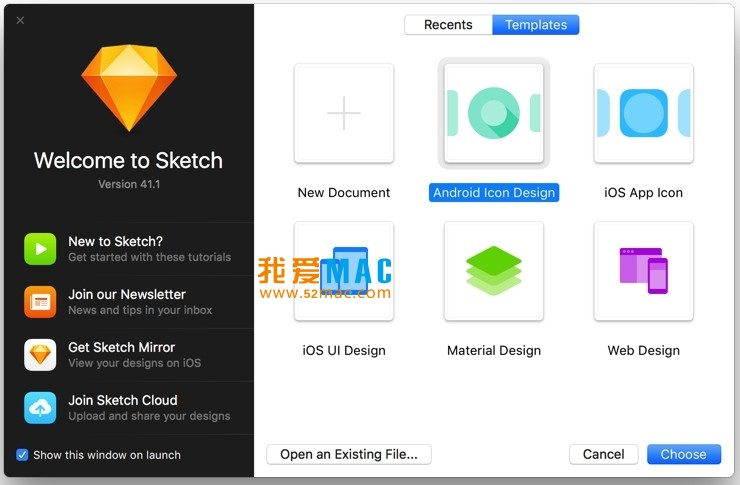
Task: Select the iOS App Icon thumbnail
Action: point(644,113)
